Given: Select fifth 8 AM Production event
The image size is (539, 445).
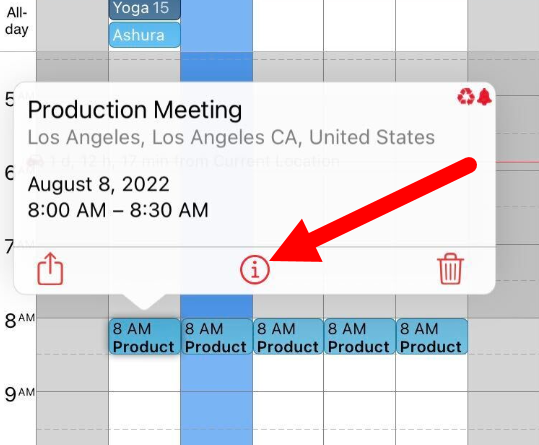Looking at the screenshot, I should pos(432,336).
